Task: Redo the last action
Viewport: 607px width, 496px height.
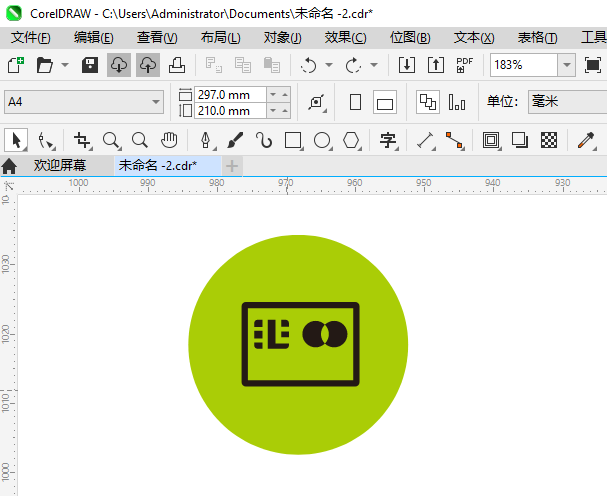Action: [x=353, y=65]
